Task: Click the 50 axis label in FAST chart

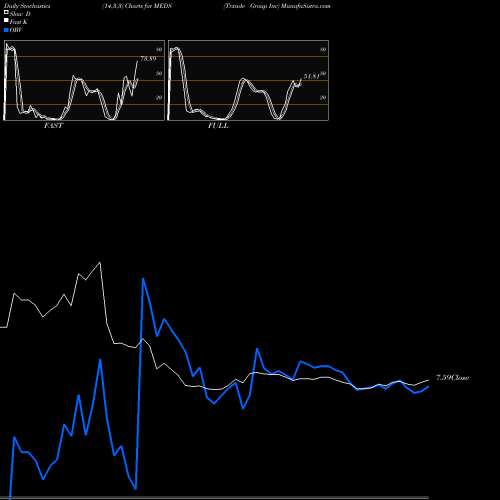Action: pos(159,73)
